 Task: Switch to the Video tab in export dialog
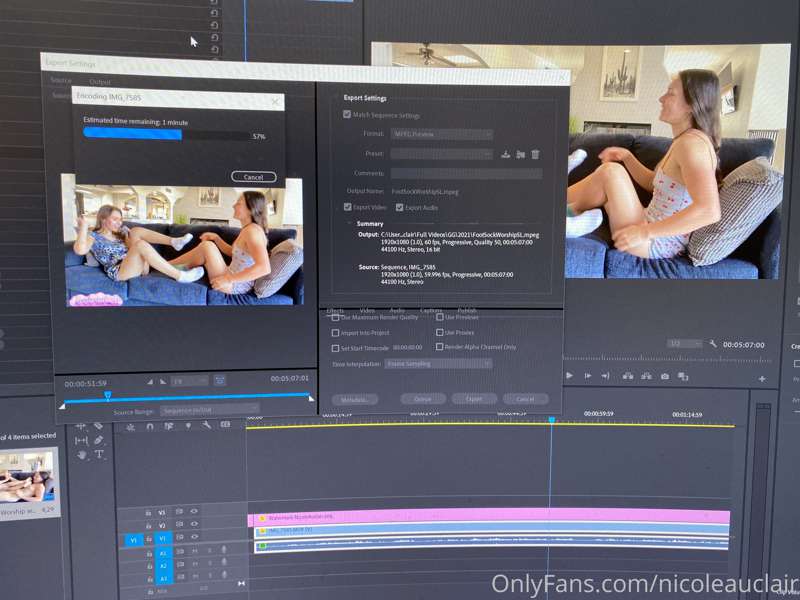(367, 310)
